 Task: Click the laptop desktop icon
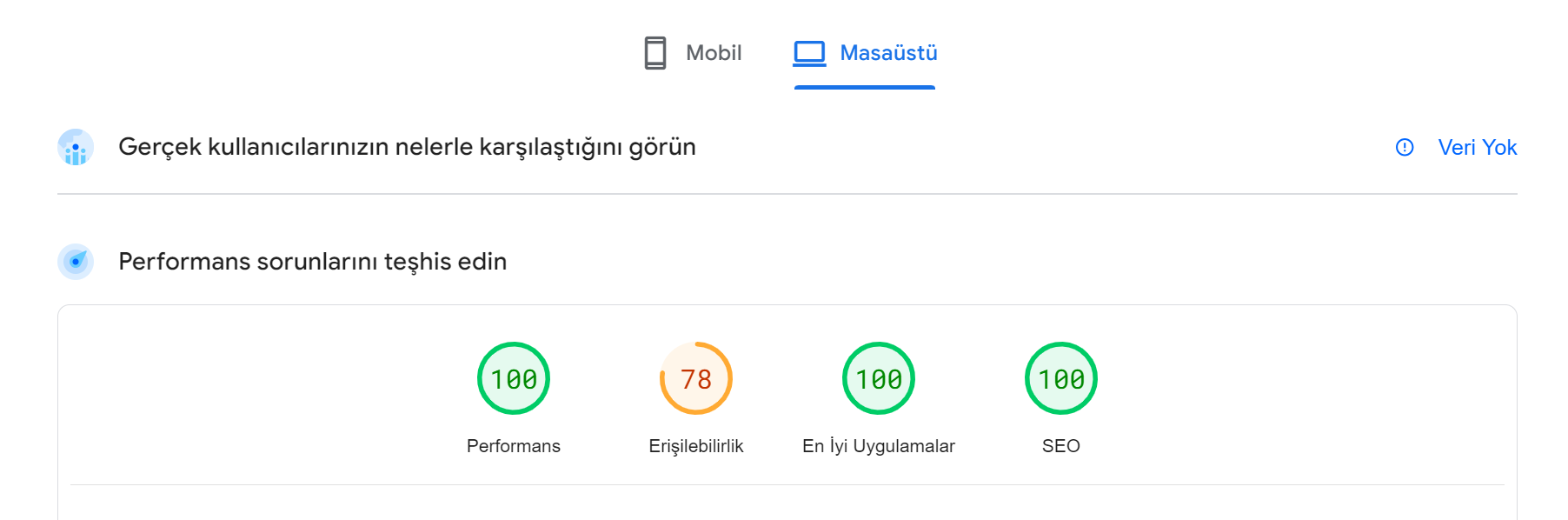pos(809,53)
